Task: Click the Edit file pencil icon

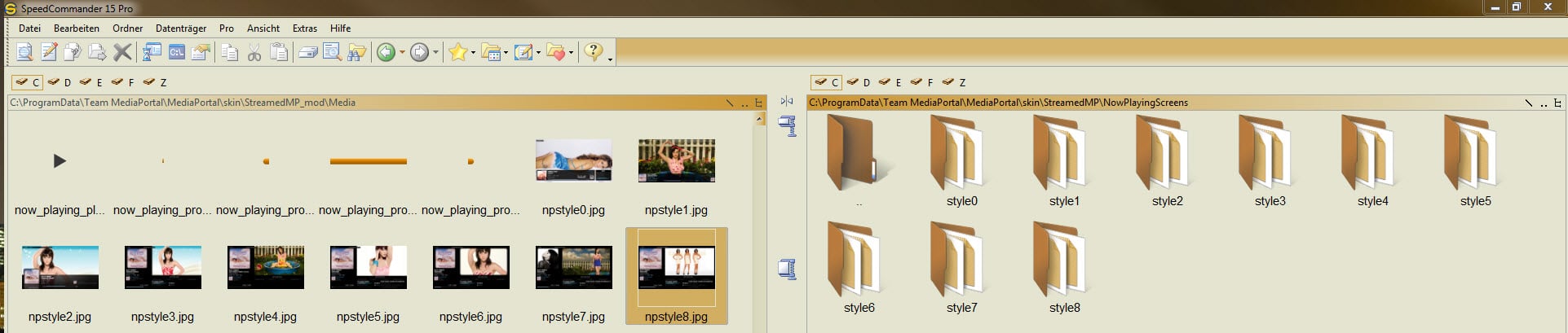Action: point(49,53)
